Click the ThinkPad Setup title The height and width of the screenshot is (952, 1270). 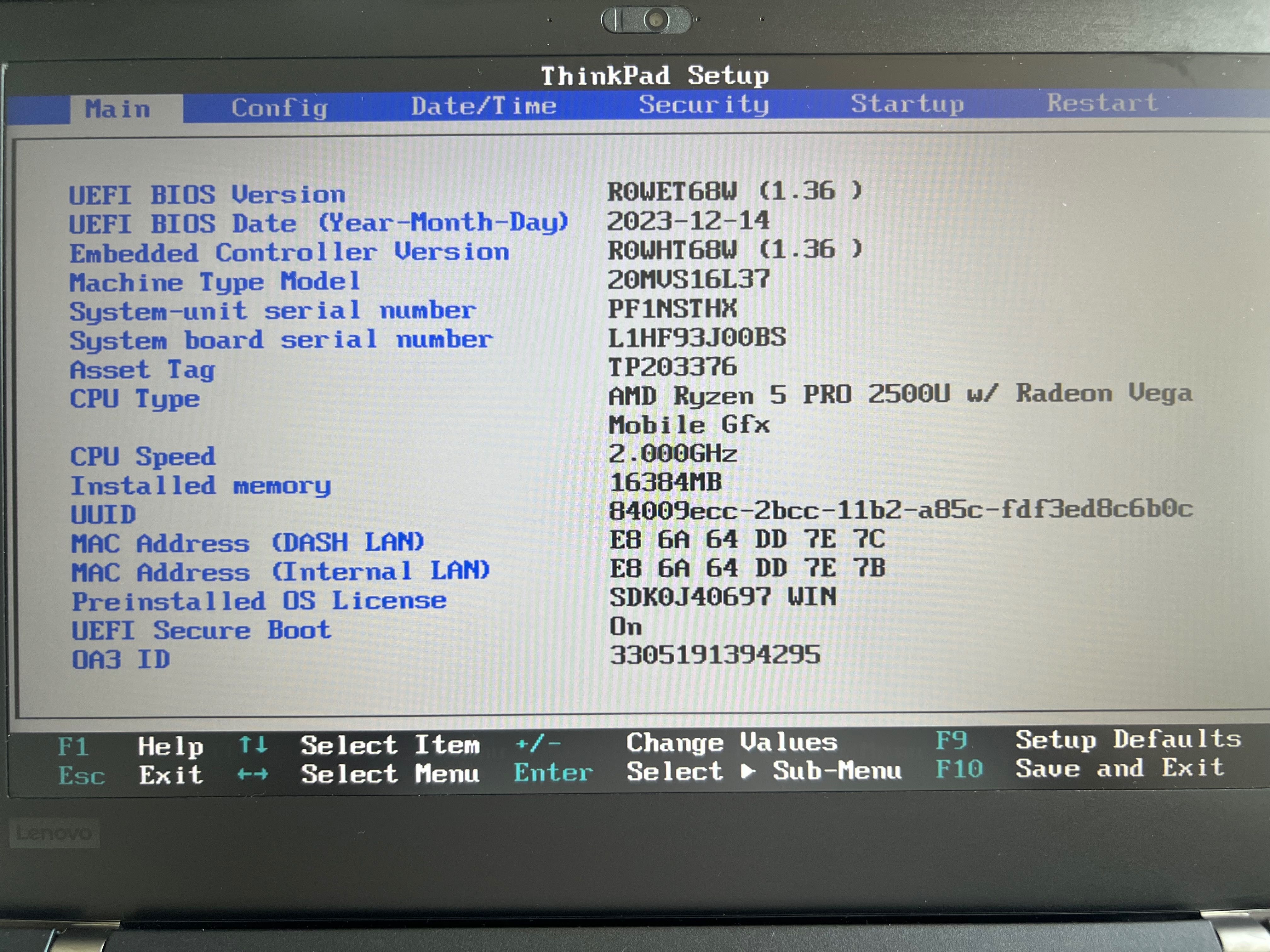(x=655, y=76)
